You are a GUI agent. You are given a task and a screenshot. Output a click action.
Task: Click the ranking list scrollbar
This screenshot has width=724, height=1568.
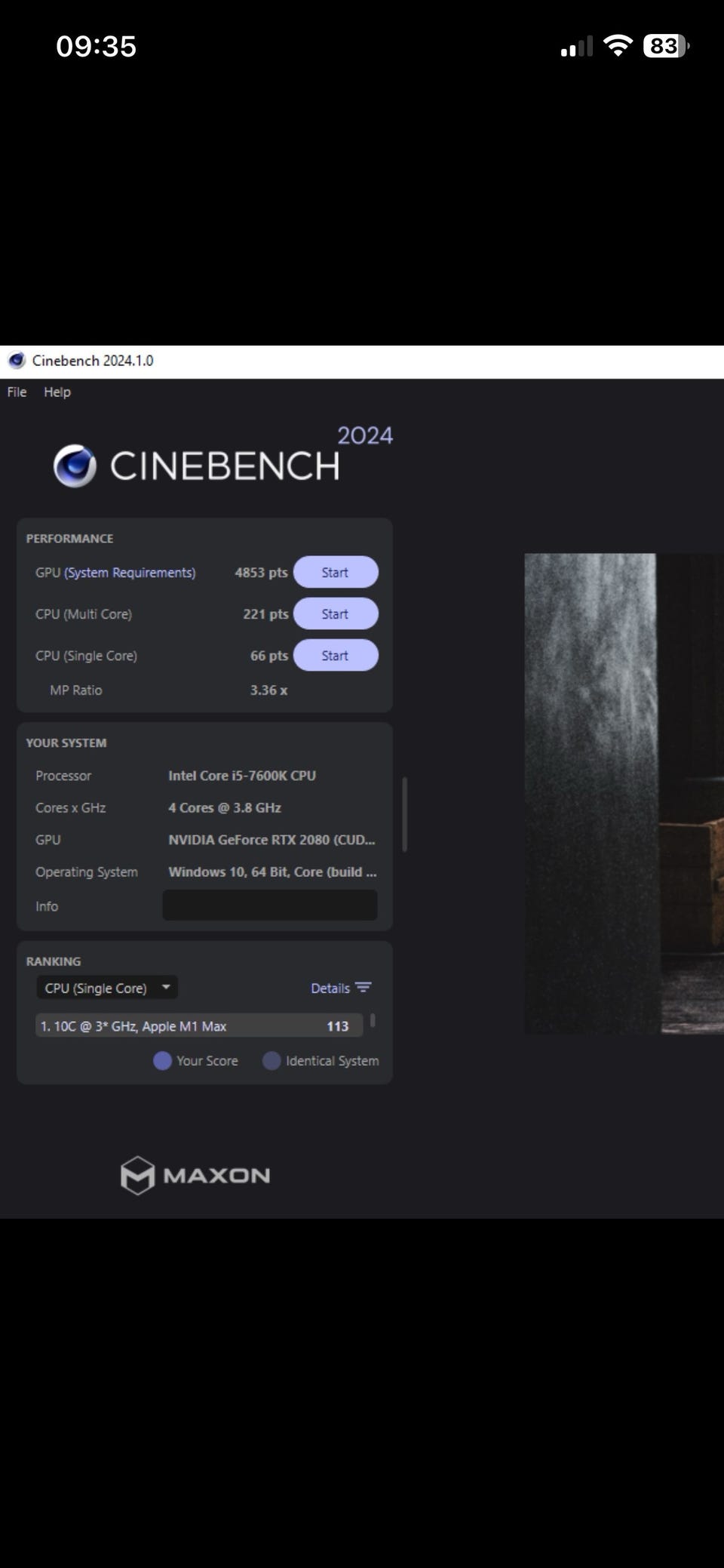tap(373, 1022)
